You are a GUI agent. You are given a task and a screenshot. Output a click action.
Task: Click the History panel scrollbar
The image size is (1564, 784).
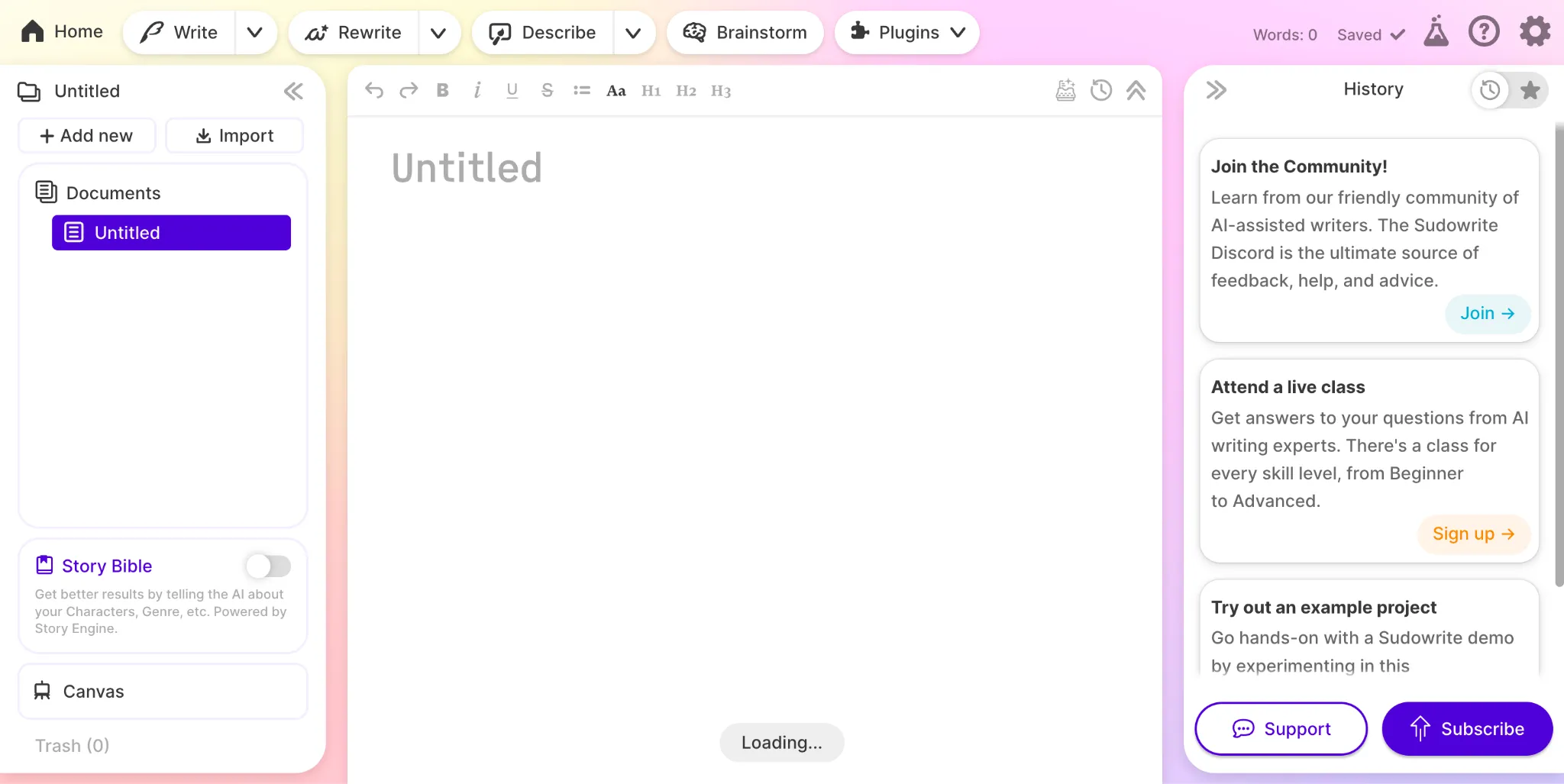coord(1559,355)
